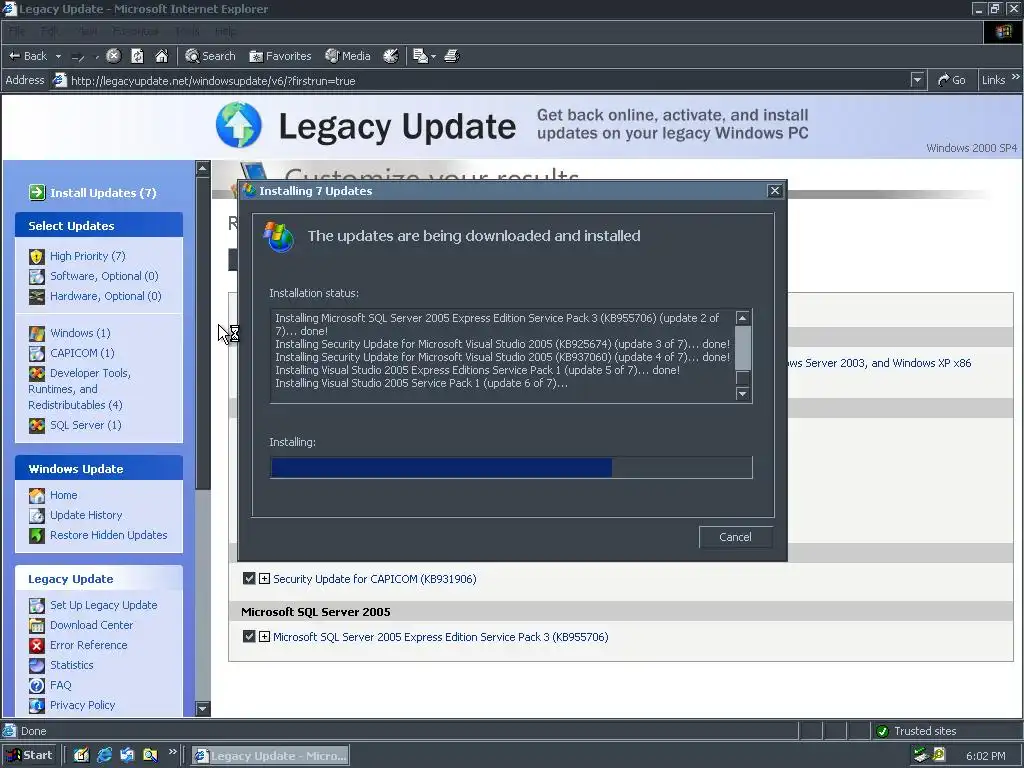Click the Download Center icon
This screenshot has width=1024, height=768.
pos(37,625)
